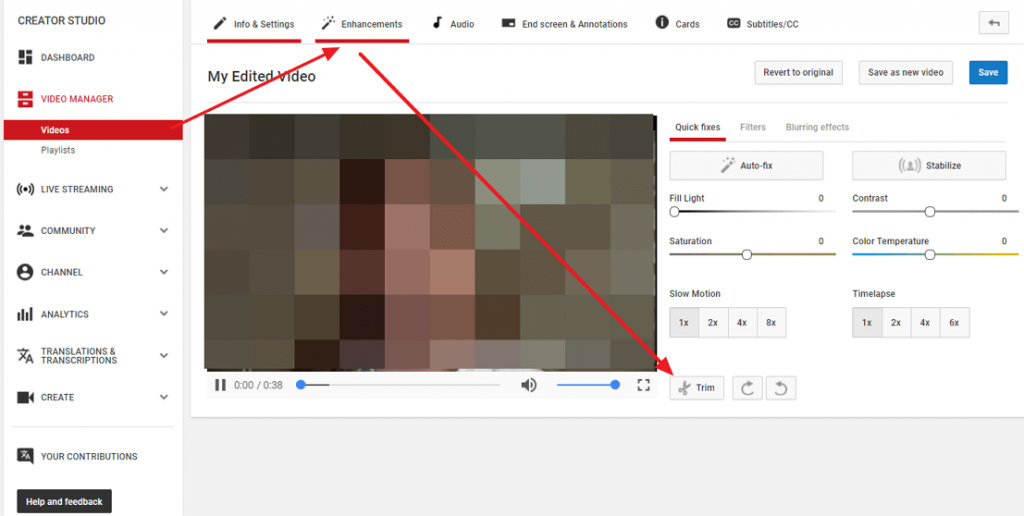This screenshot has width=1024, height=516.
Task: Click the rotate left arrow button
Action: (781, 388)
